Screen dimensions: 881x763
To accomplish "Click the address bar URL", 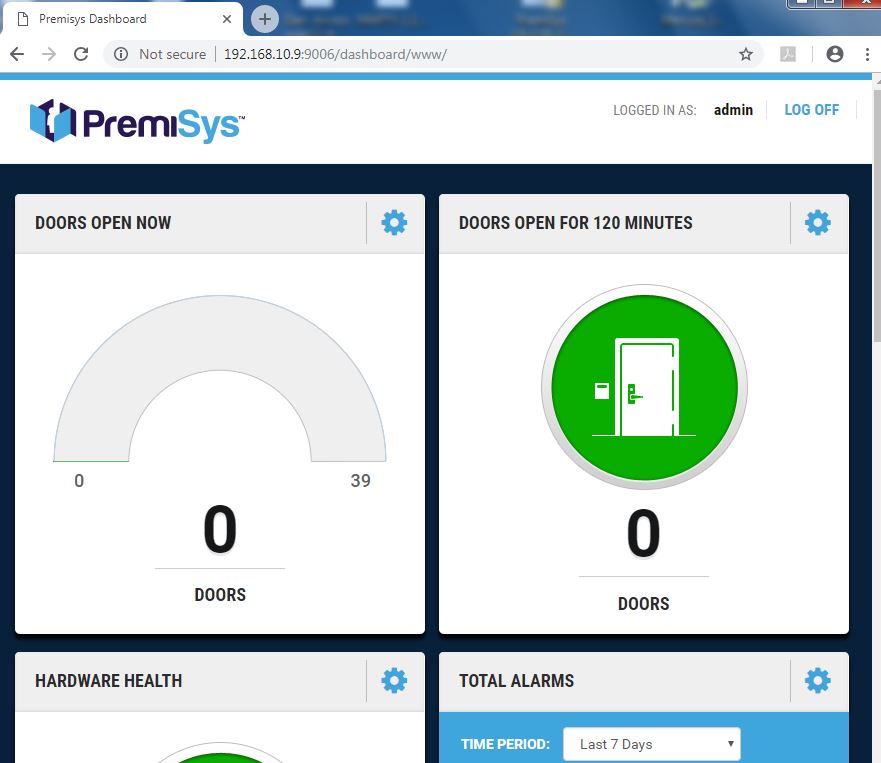I will coord(335,54).
